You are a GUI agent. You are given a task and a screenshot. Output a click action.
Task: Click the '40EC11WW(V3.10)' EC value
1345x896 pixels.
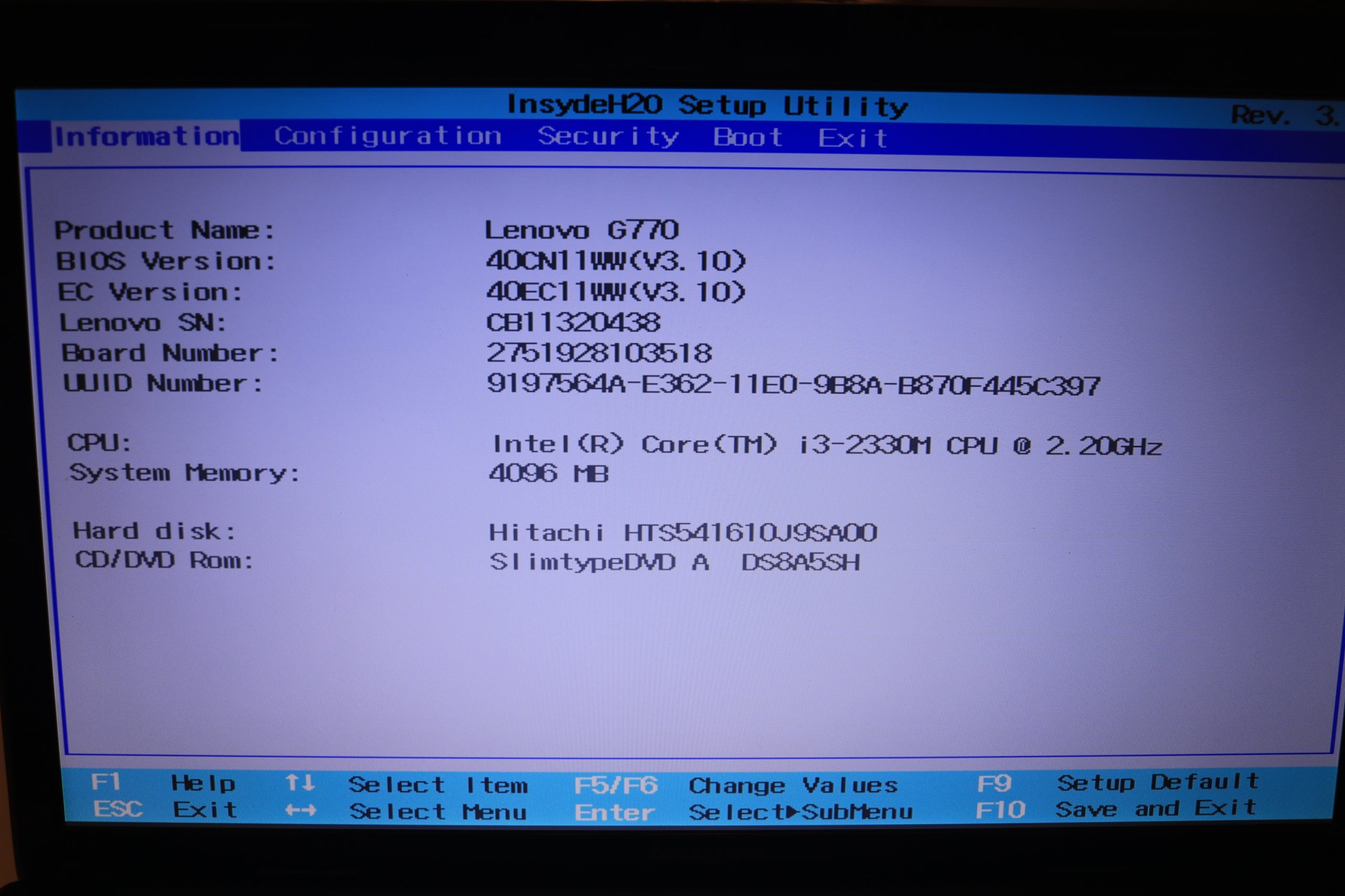tap(616, 292)
